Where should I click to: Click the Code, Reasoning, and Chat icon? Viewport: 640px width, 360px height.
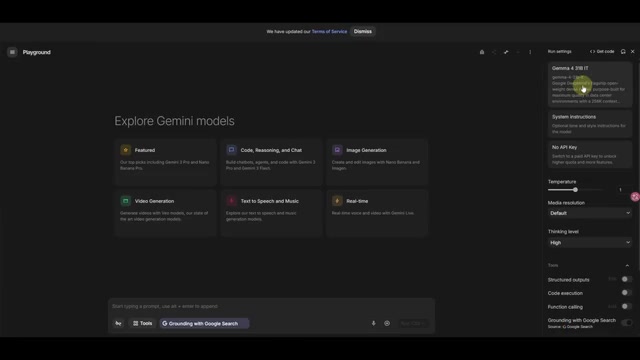tap(231, 150)
